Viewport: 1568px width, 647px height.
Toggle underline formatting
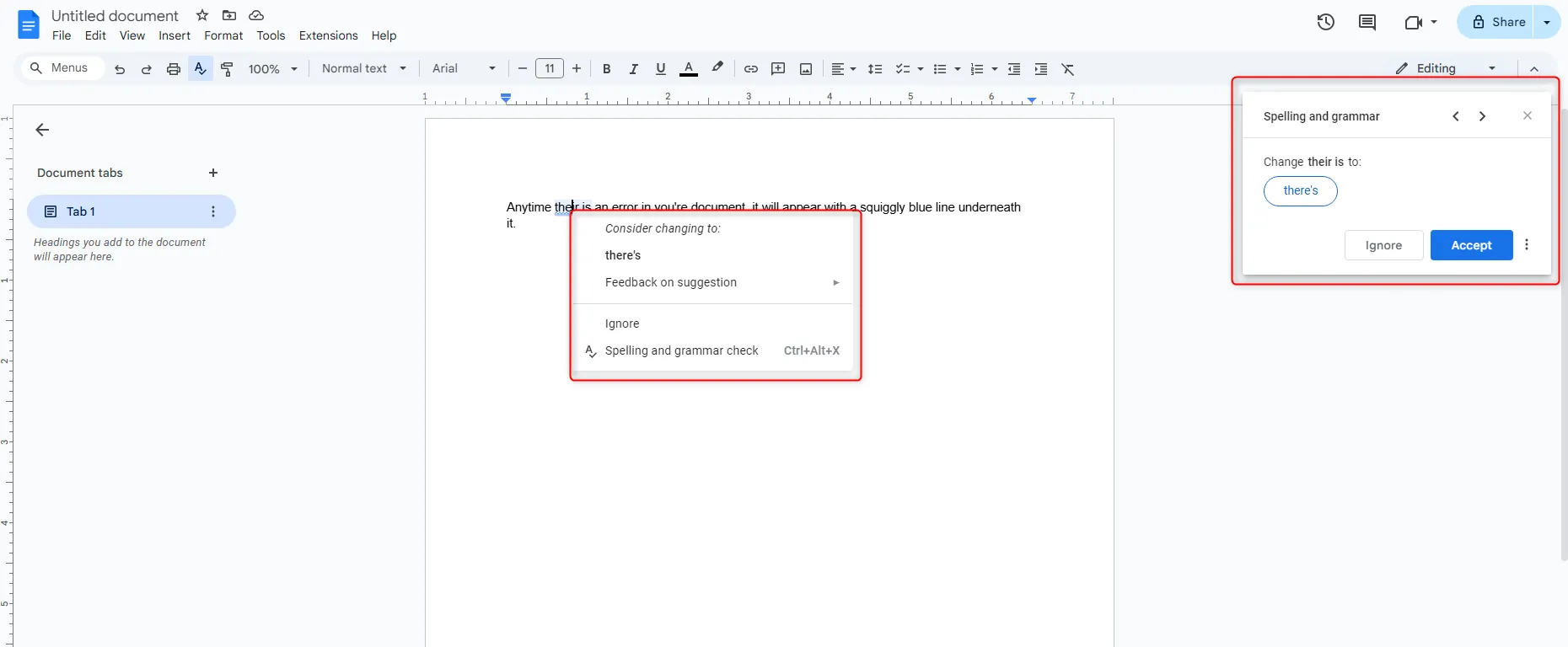pos(661,69)
